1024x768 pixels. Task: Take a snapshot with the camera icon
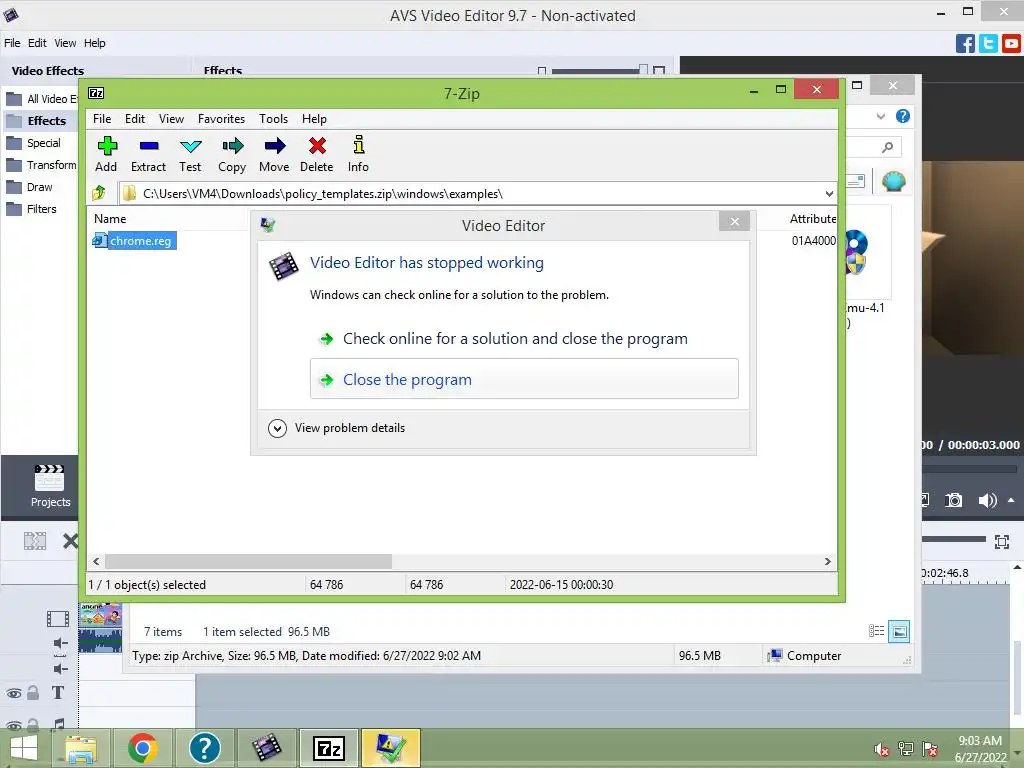click(x=953, y=500)
